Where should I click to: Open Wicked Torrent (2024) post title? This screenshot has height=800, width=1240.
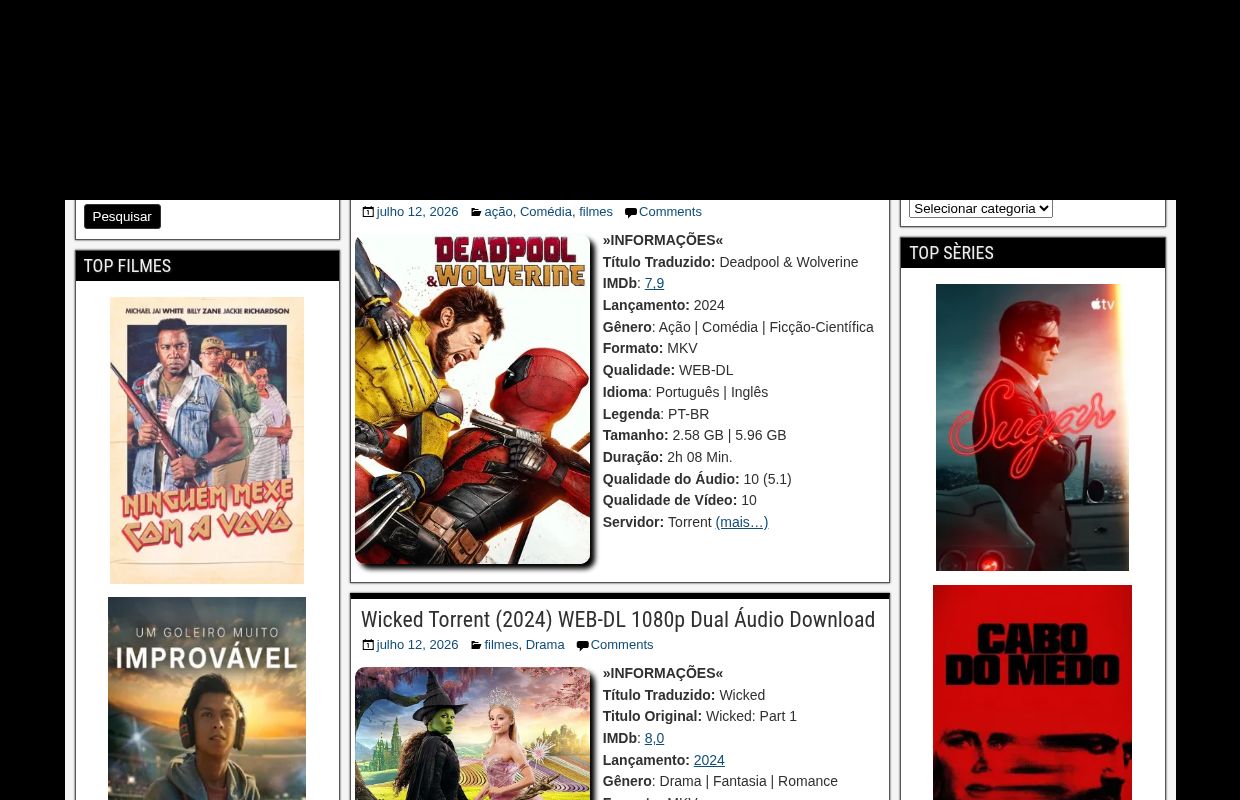point(618,620)
